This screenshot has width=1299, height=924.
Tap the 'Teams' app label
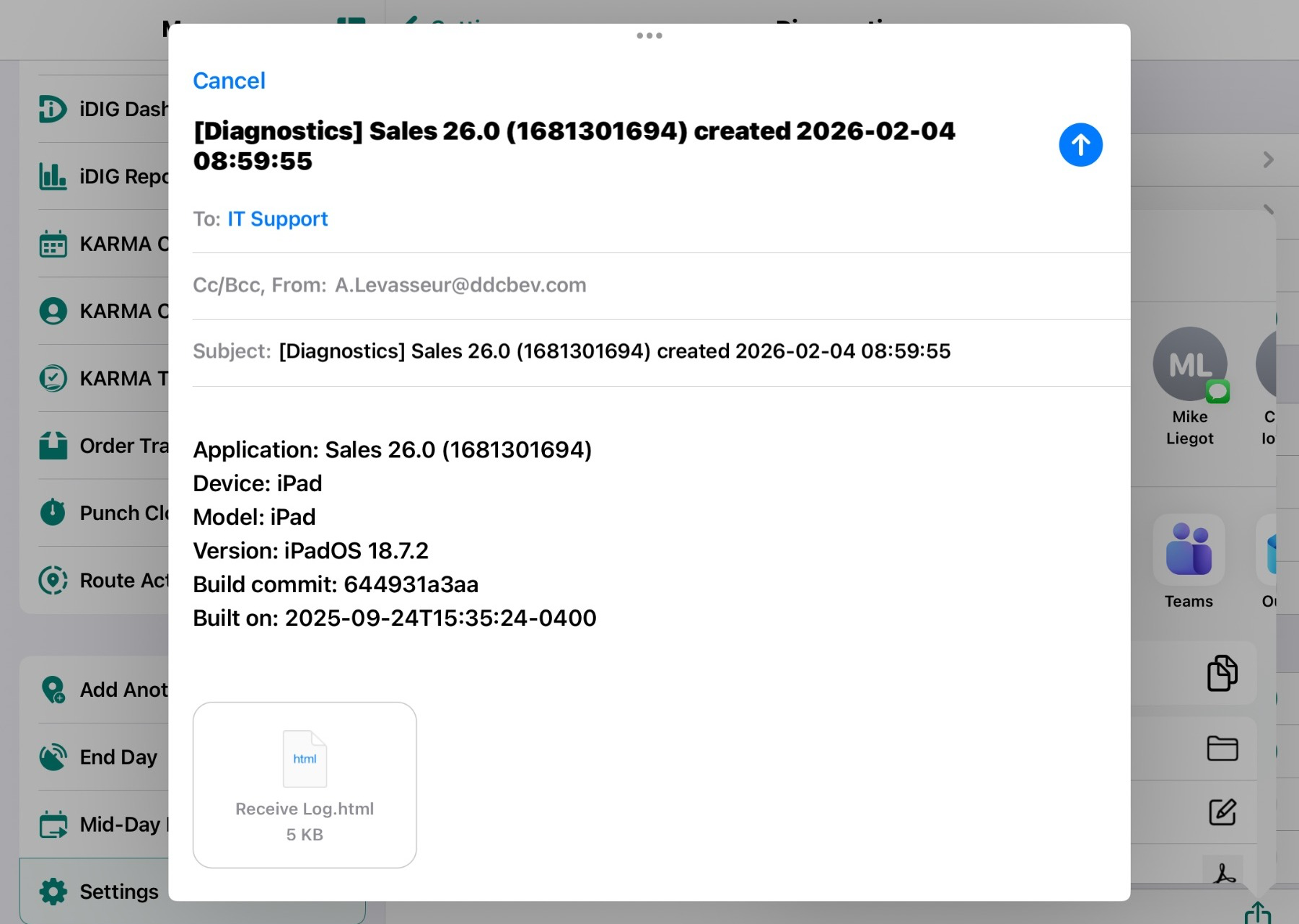tap(1189, 601)
